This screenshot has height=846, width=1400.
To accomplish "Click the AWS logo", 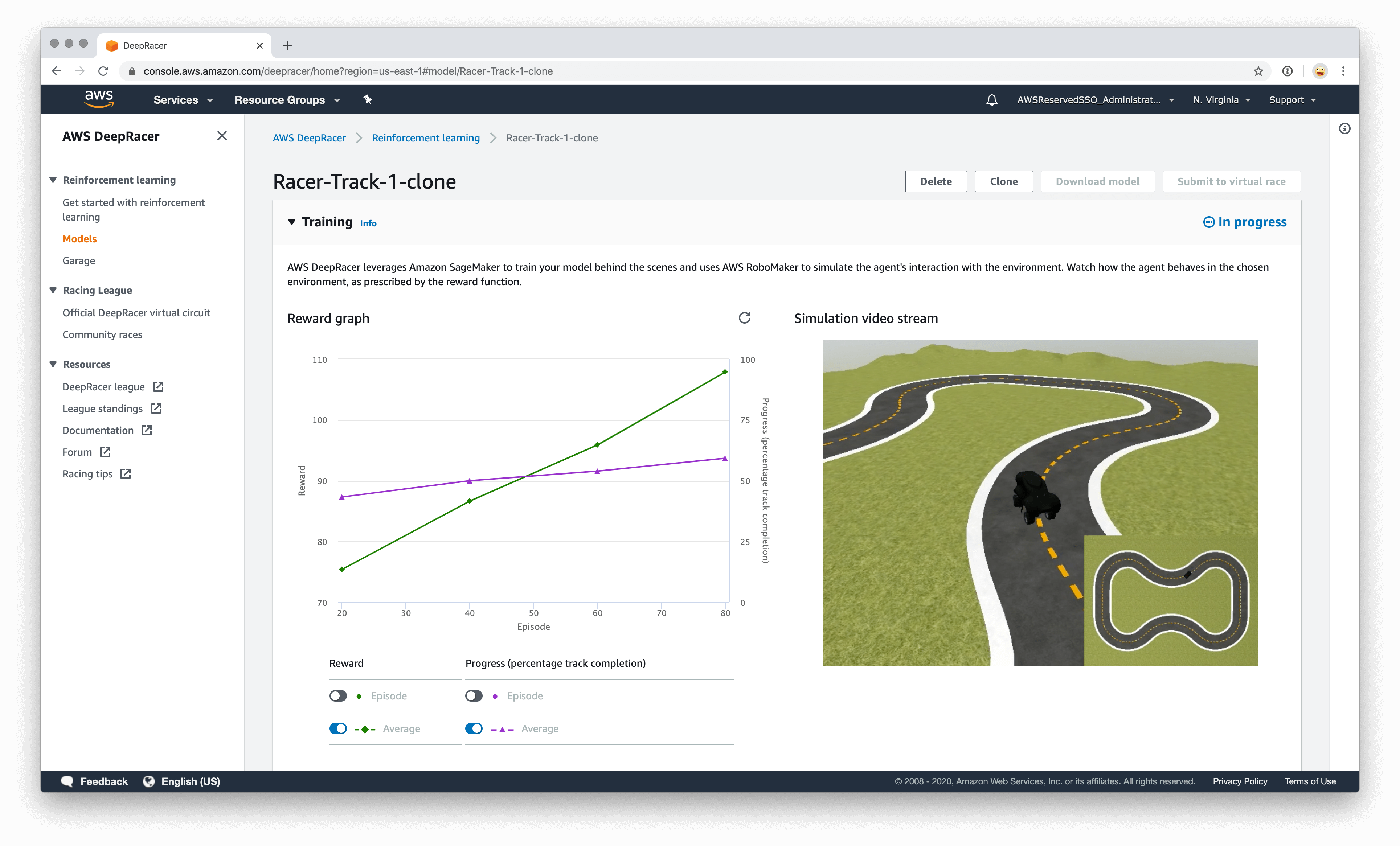I will click(99, 99).
